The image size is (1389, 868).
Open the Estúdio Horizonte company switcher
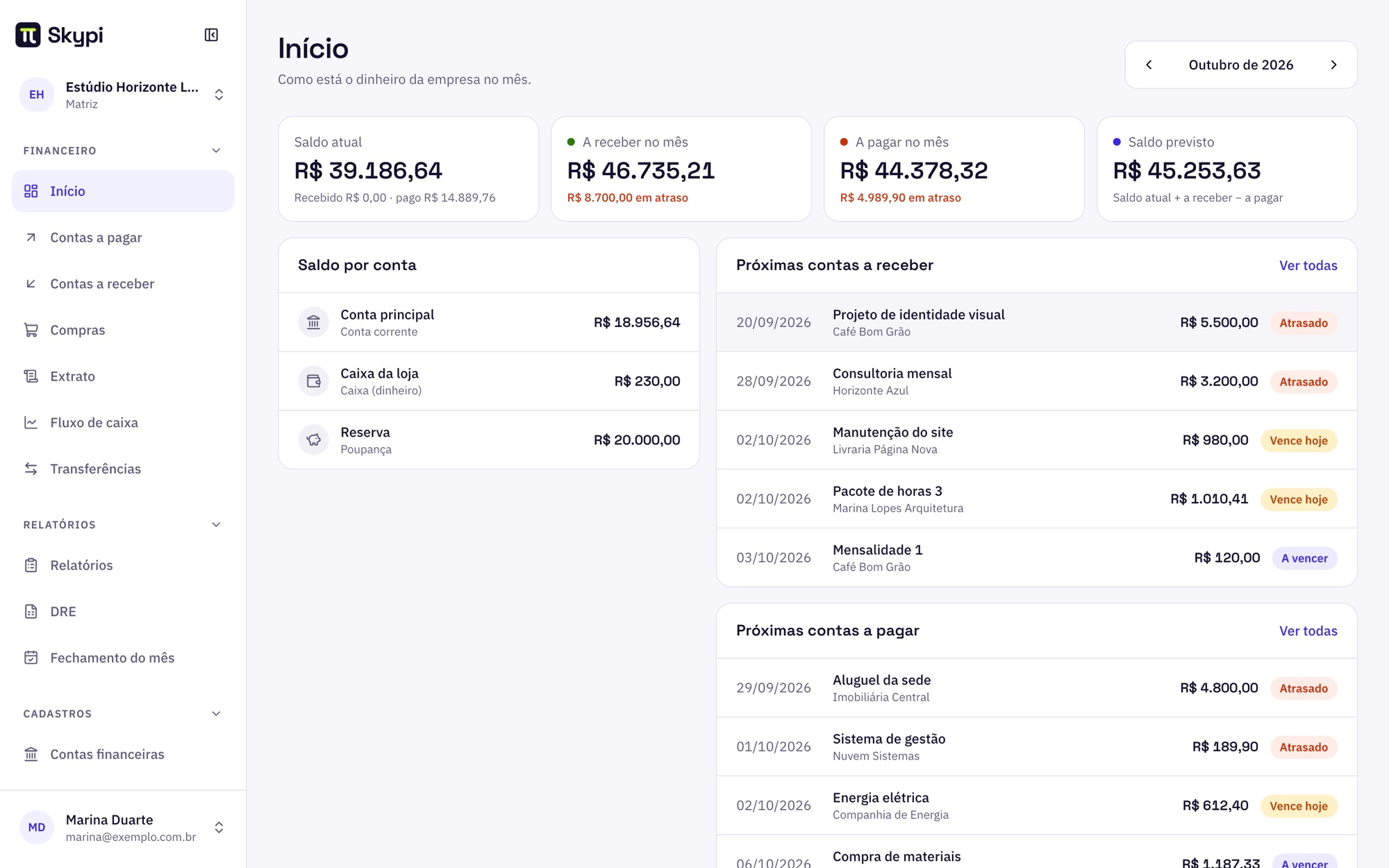123,94
